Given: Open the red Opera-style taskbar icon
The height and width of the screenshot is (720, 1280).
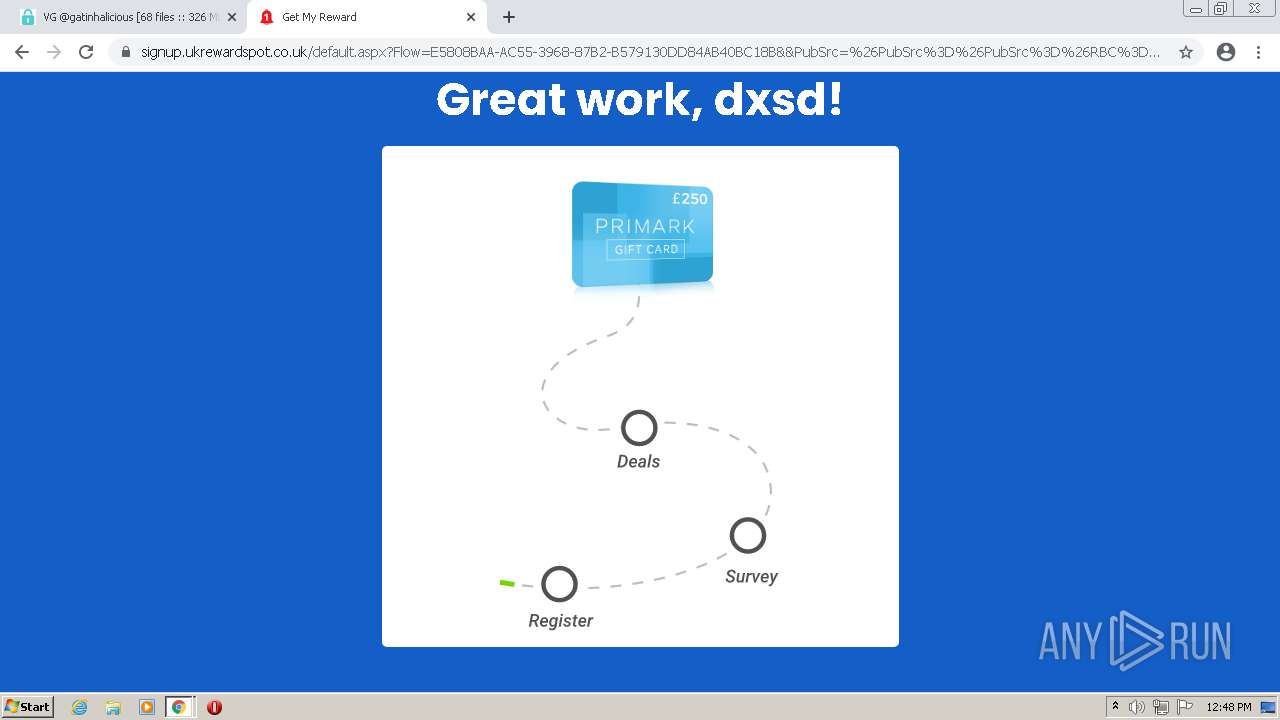Looking at the screenshot, I should (214, 707).
